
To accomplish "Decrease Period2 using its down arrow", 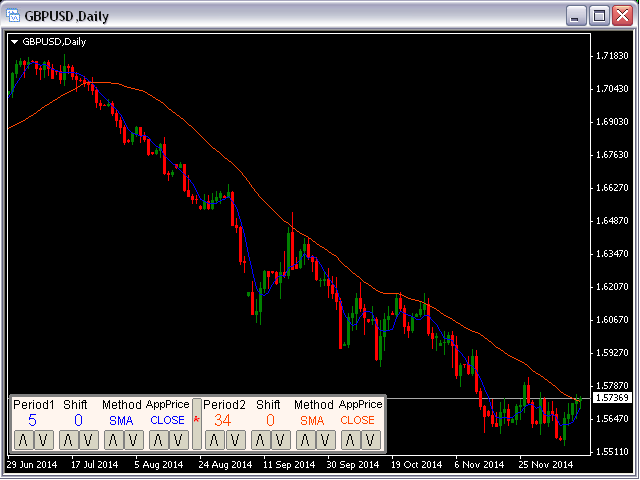I will click(232, 440).
